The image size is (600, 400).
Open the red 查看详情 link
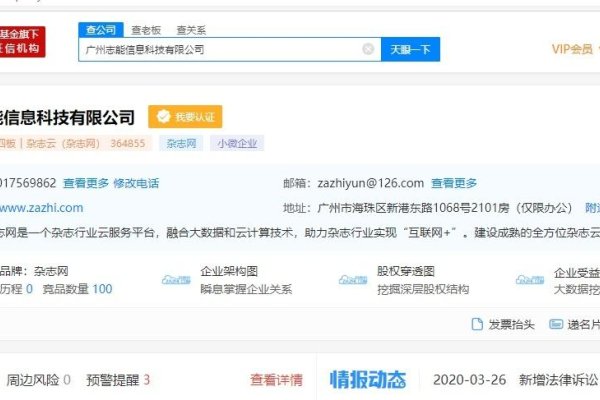pos(276,380)
